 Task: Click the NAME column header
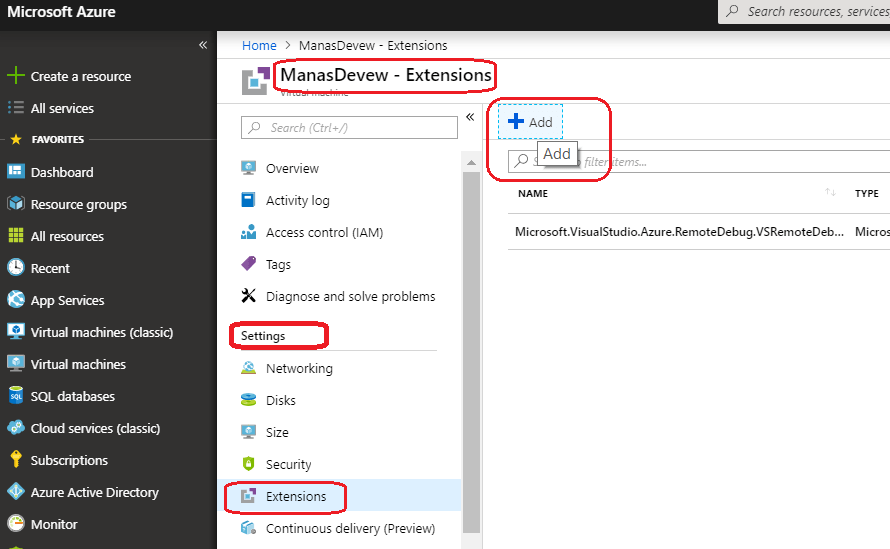click(x=532, y=193)
